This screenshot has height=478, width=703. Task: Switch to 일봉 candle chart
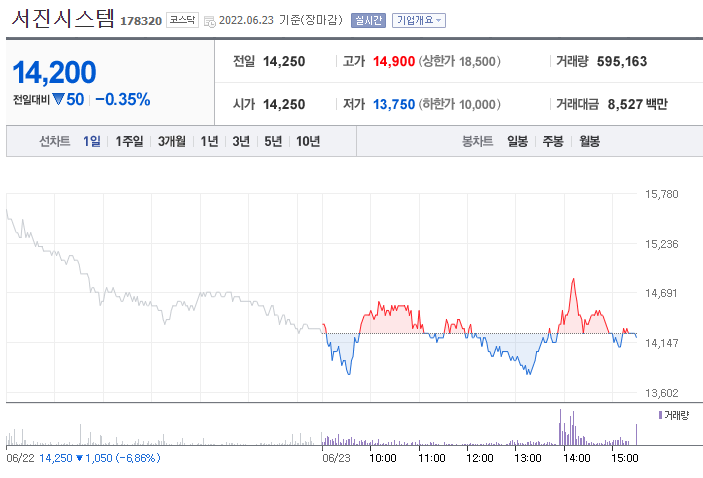tap(517, 141)
